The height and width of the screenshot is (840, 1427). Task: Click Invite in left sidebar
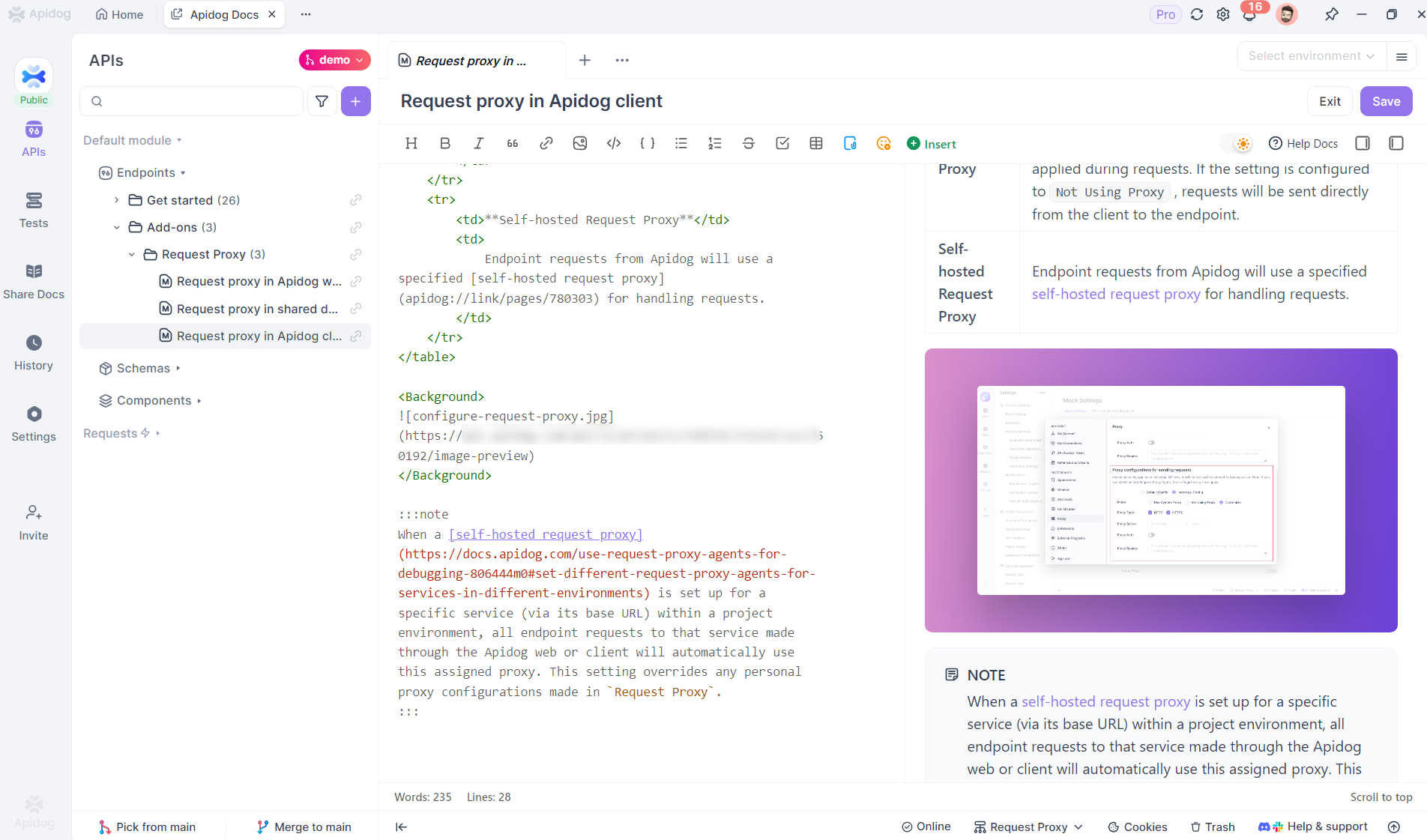pos(34,523)
